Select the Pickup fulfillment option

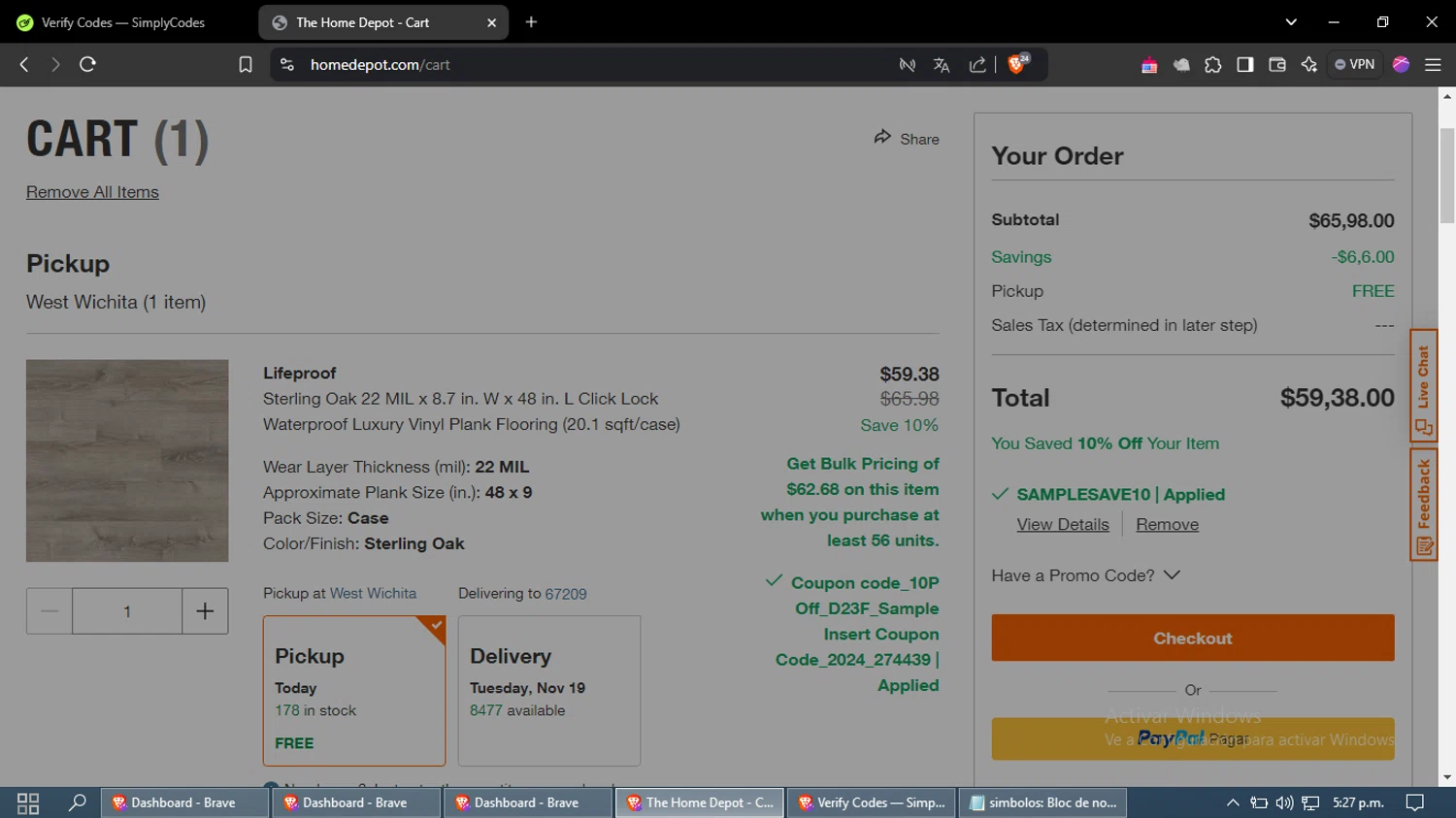tap(354, 691)
